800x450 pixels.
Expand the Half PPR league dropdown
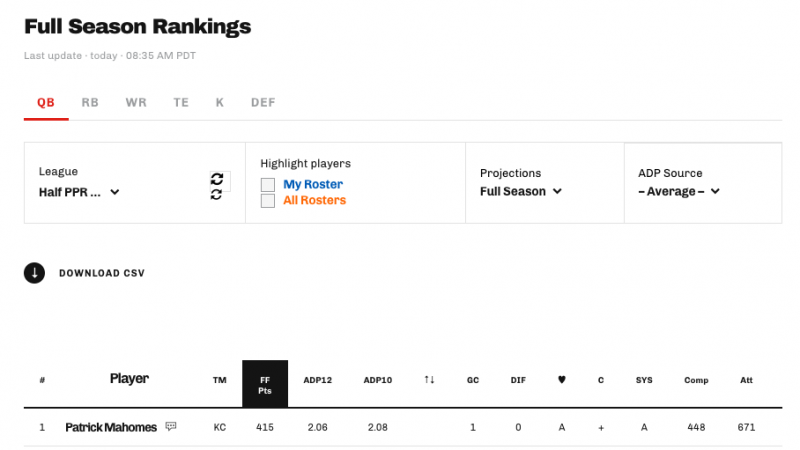[79, 192]
